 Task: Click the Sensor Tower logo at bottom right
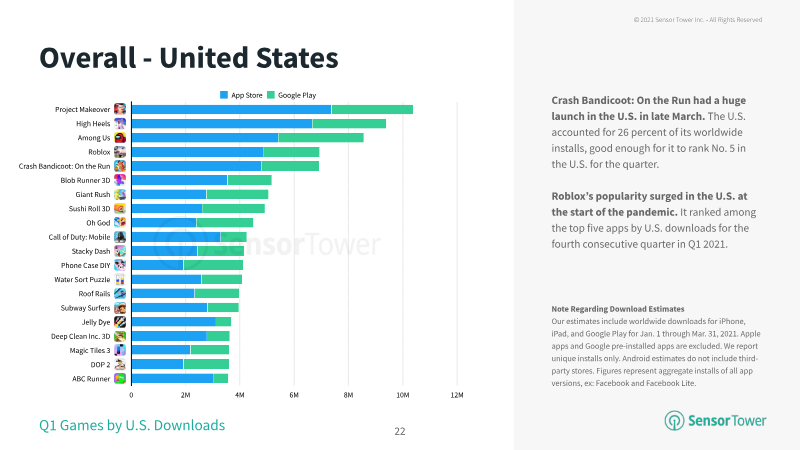715,420
